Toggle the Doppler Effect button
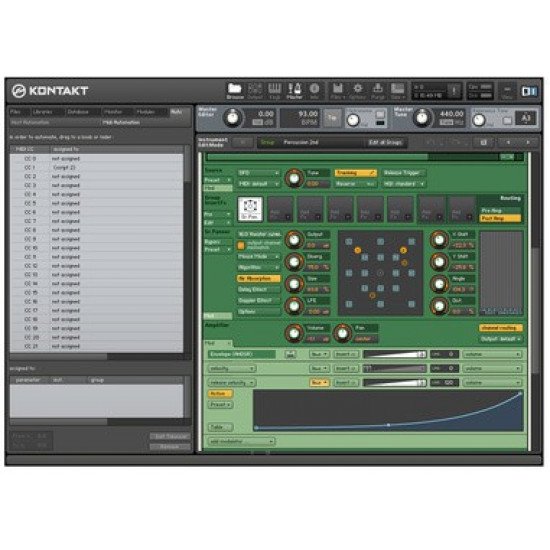Image resolution: width=550 pixels, height=550 pixels. coord(259,301)
